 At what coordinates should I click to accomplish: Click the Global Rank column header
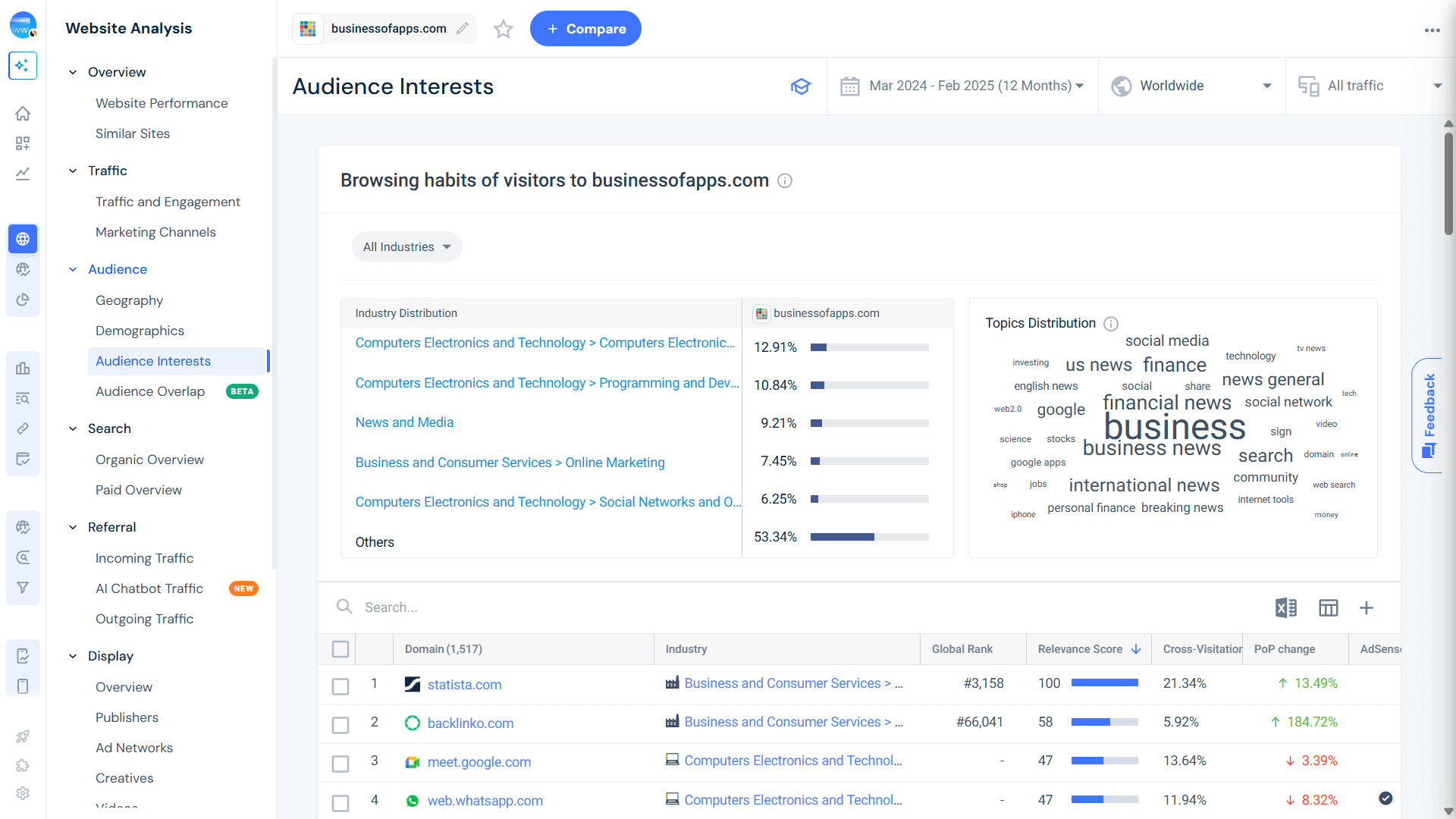click(973, 649)
